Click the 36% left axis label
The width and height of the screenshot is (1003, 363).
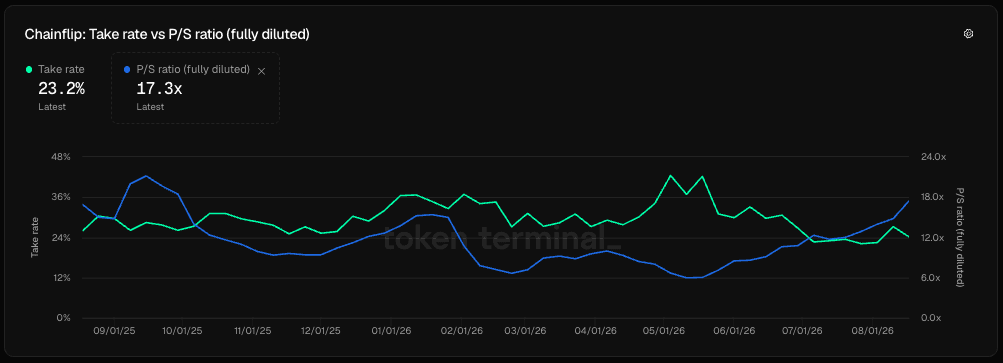point(61,197)
